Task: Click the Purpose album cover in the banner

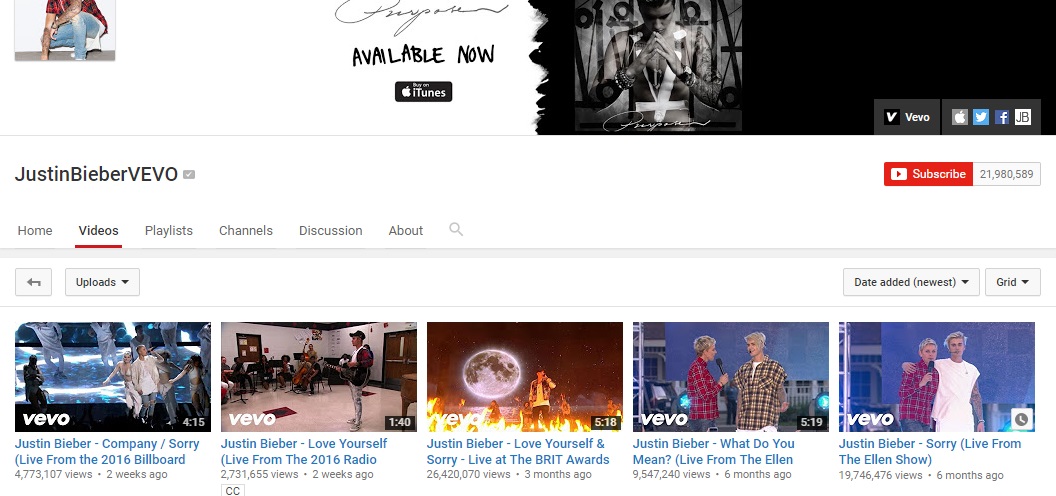Action: [x=658, y=65]
